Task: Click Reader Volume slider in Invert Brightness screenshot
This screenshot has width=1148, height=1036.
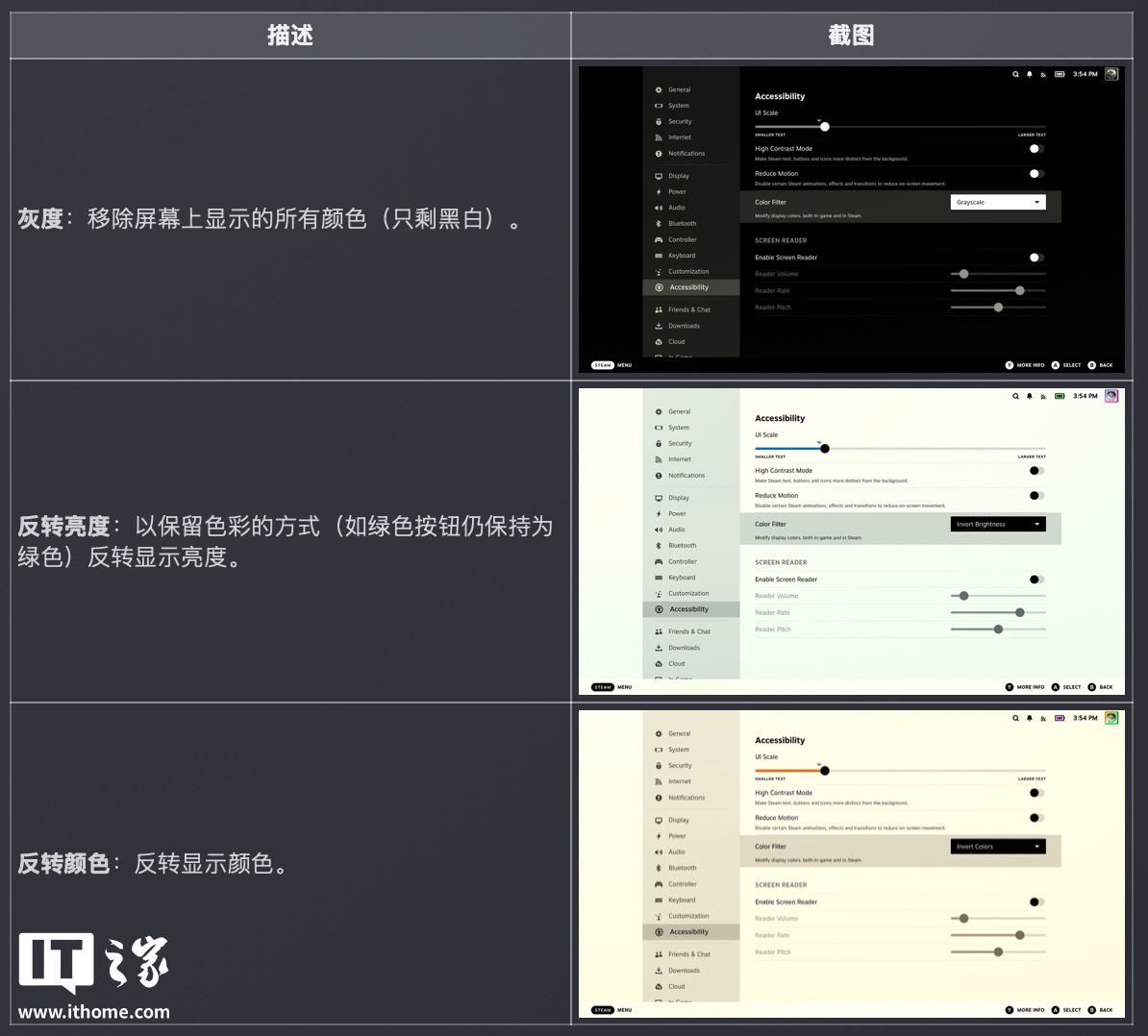Action: (x=998, y=596)
